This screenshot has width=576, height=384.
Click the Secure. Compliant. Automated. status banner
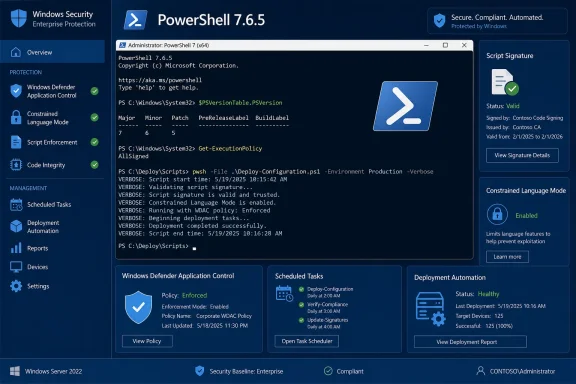[x=497, y=21]
